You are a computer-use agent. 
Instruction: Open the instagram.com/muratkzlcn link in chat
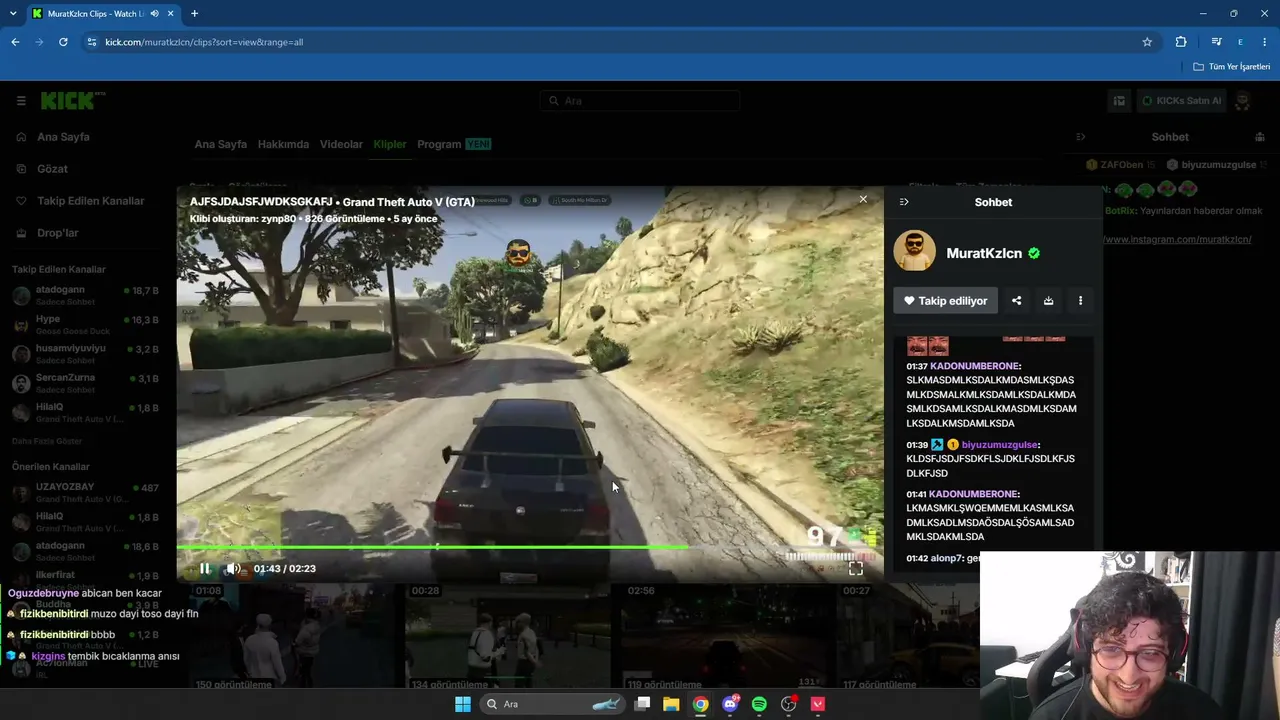pyautogui.click(x=1178, y=240)
